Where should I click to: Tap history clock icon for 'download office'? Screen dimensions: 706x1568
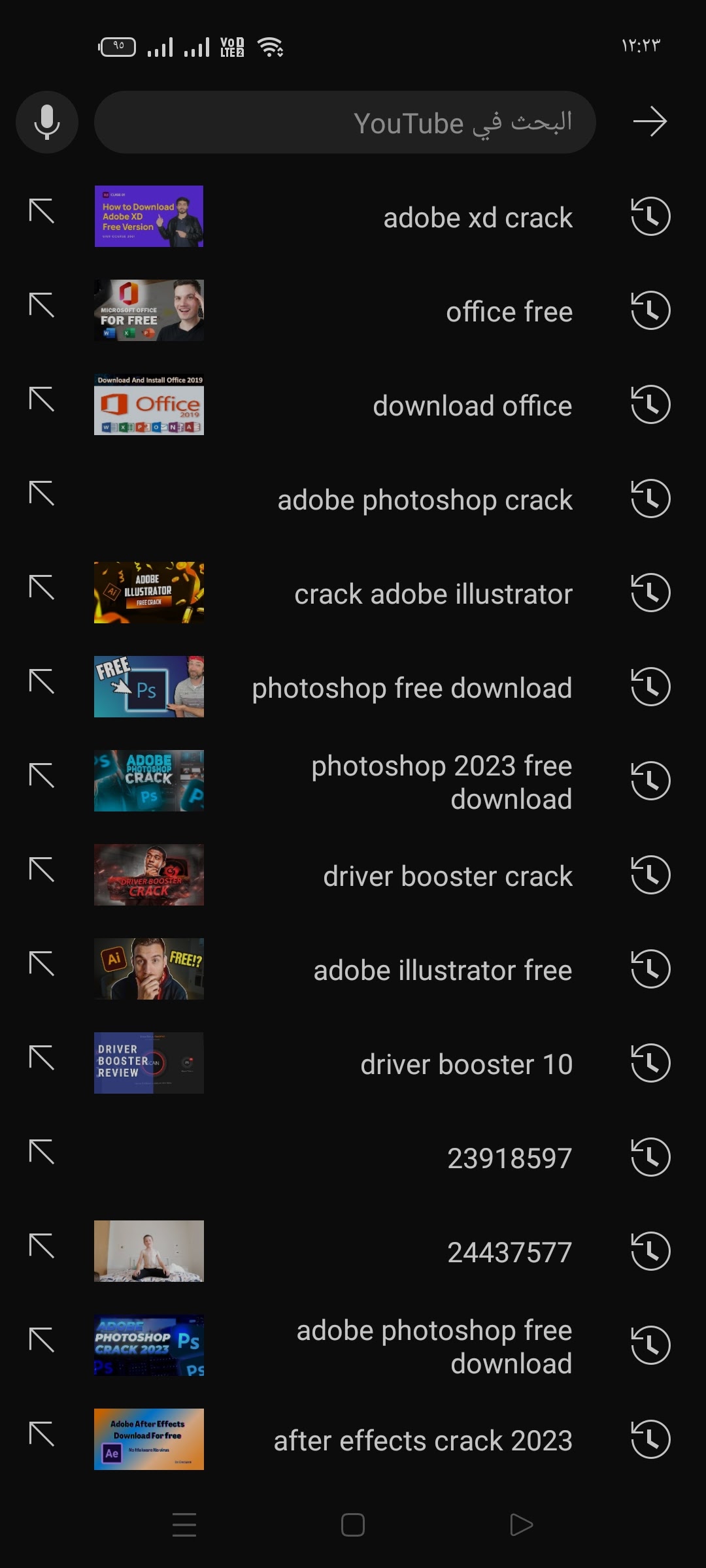click(650, 404)
